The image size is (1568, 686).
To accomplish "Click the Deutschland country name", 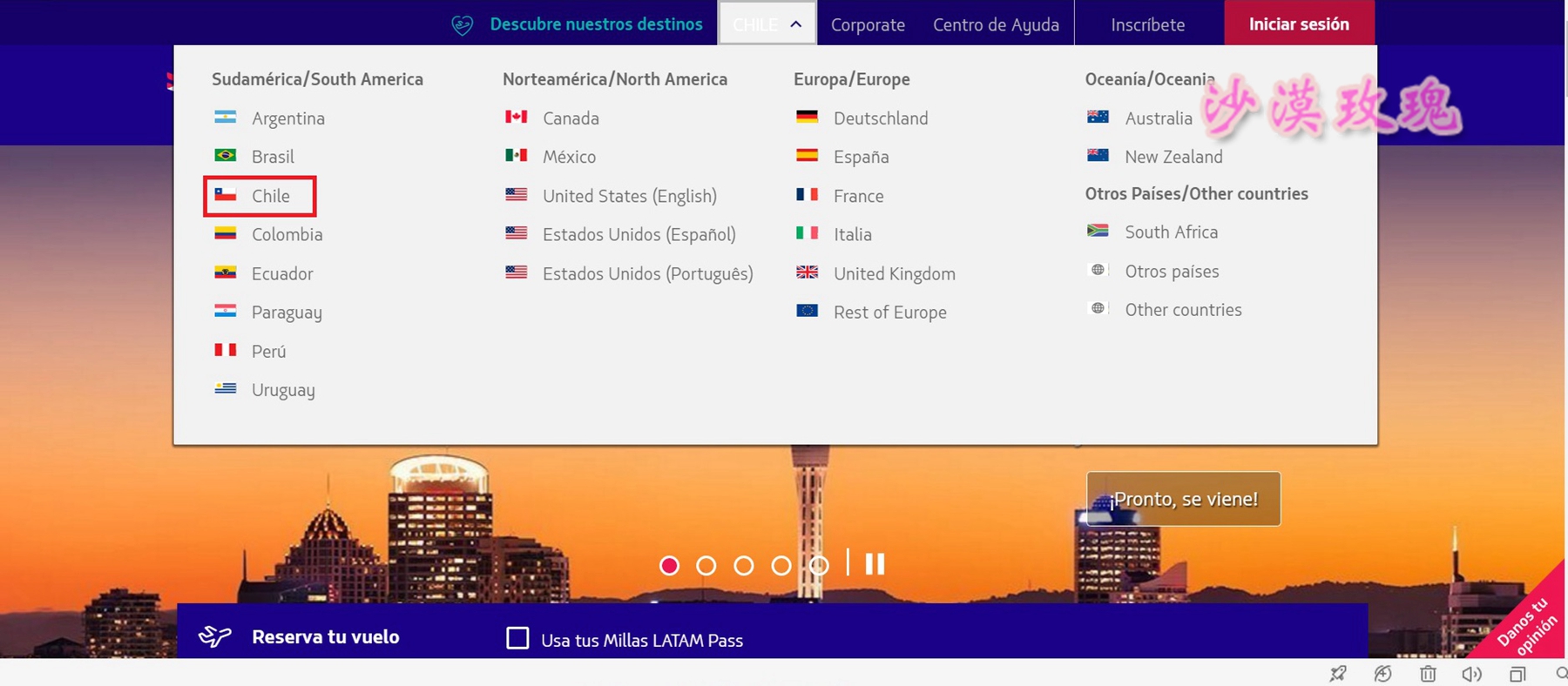I will coord(881,118).
